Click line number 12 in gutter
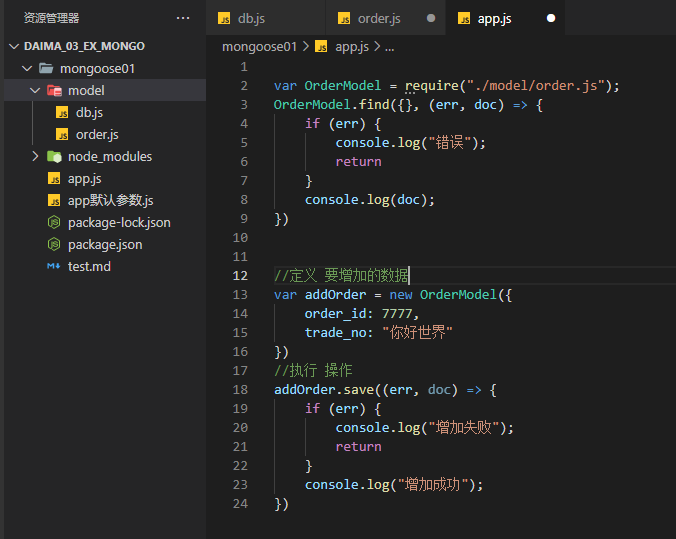This screenshot has width=676, height=539. tap(240, 276)
